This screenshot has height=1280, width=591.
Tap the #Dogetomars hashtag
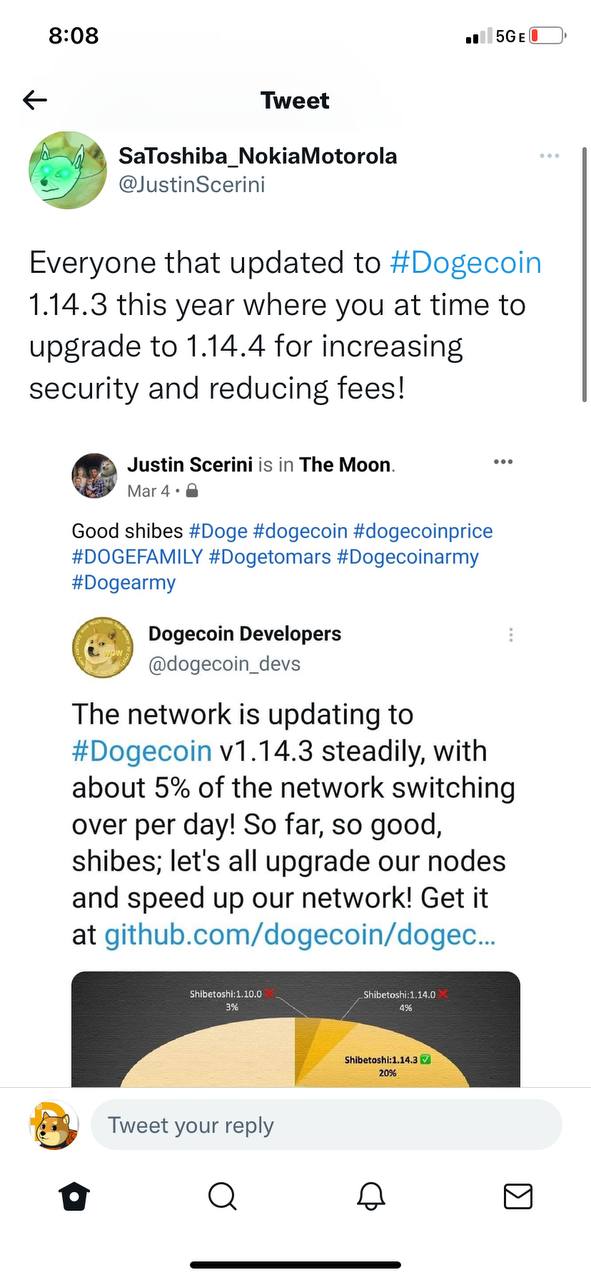[x=270, y=557]
